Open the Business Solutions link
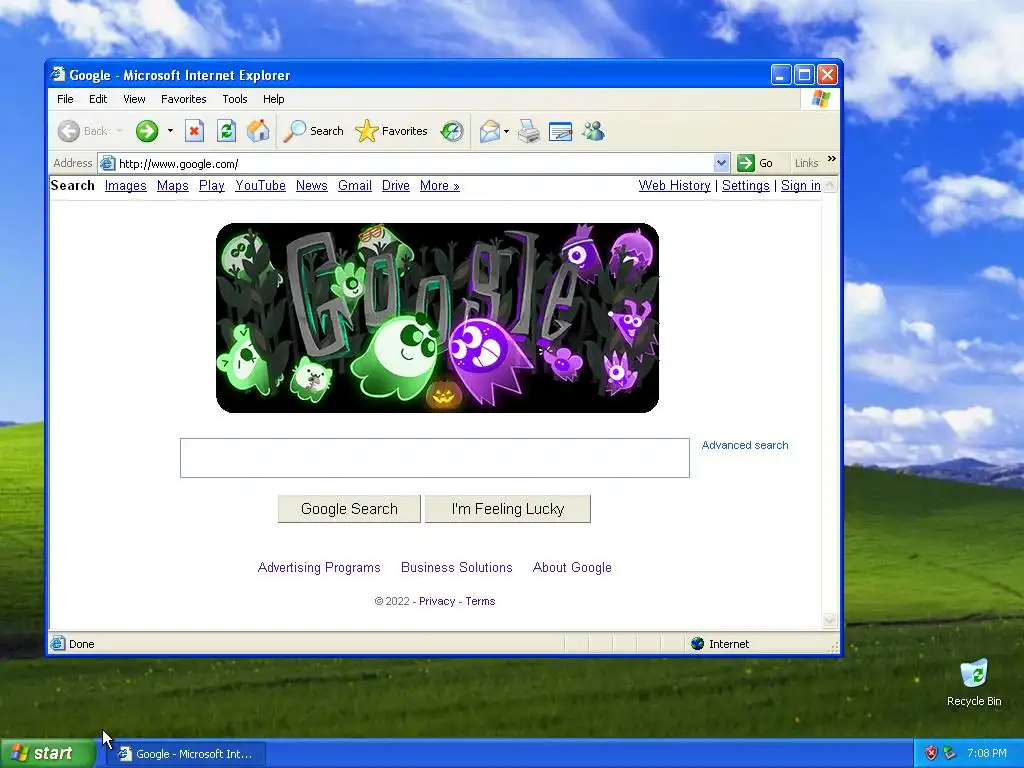 [x=456, y=568]
